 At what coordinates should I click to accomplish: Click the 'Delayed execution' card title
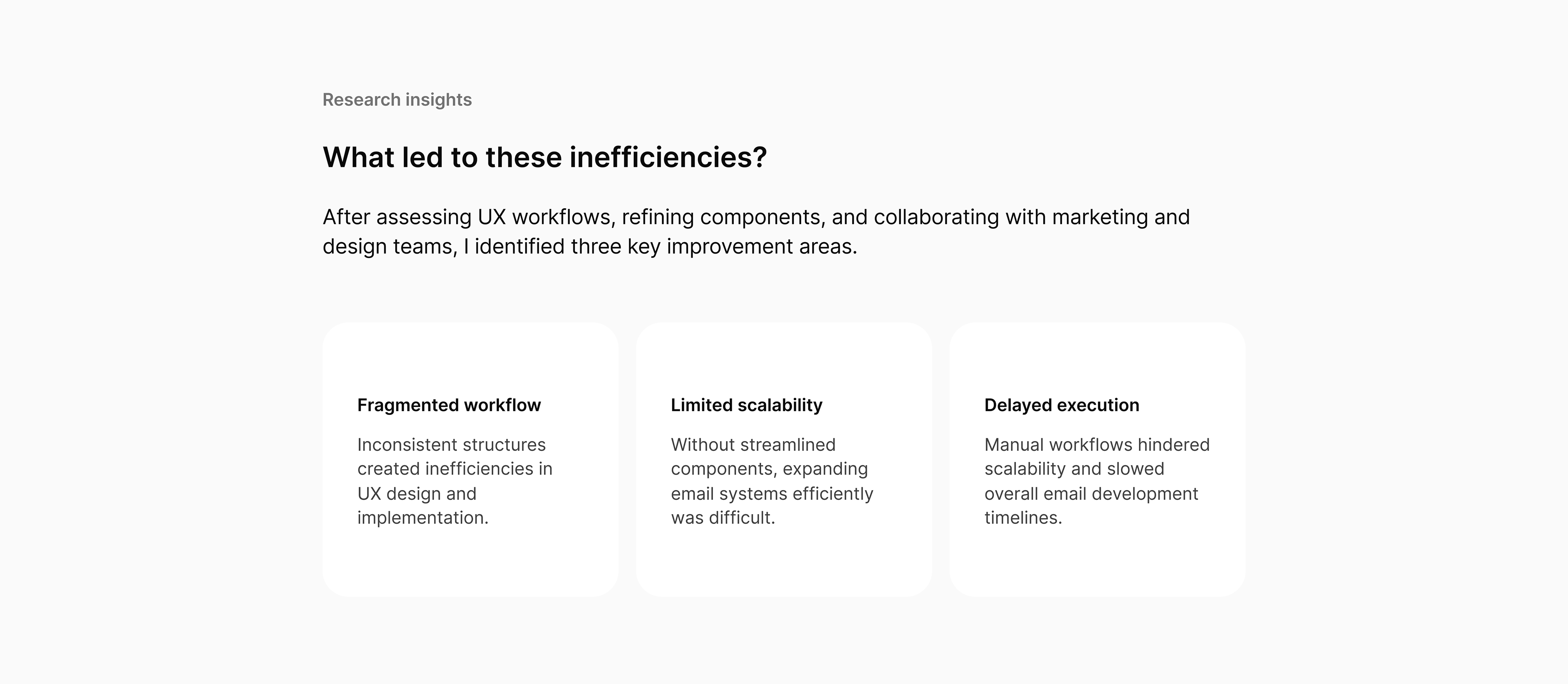pyautogui.click(x=1062, y=405)
